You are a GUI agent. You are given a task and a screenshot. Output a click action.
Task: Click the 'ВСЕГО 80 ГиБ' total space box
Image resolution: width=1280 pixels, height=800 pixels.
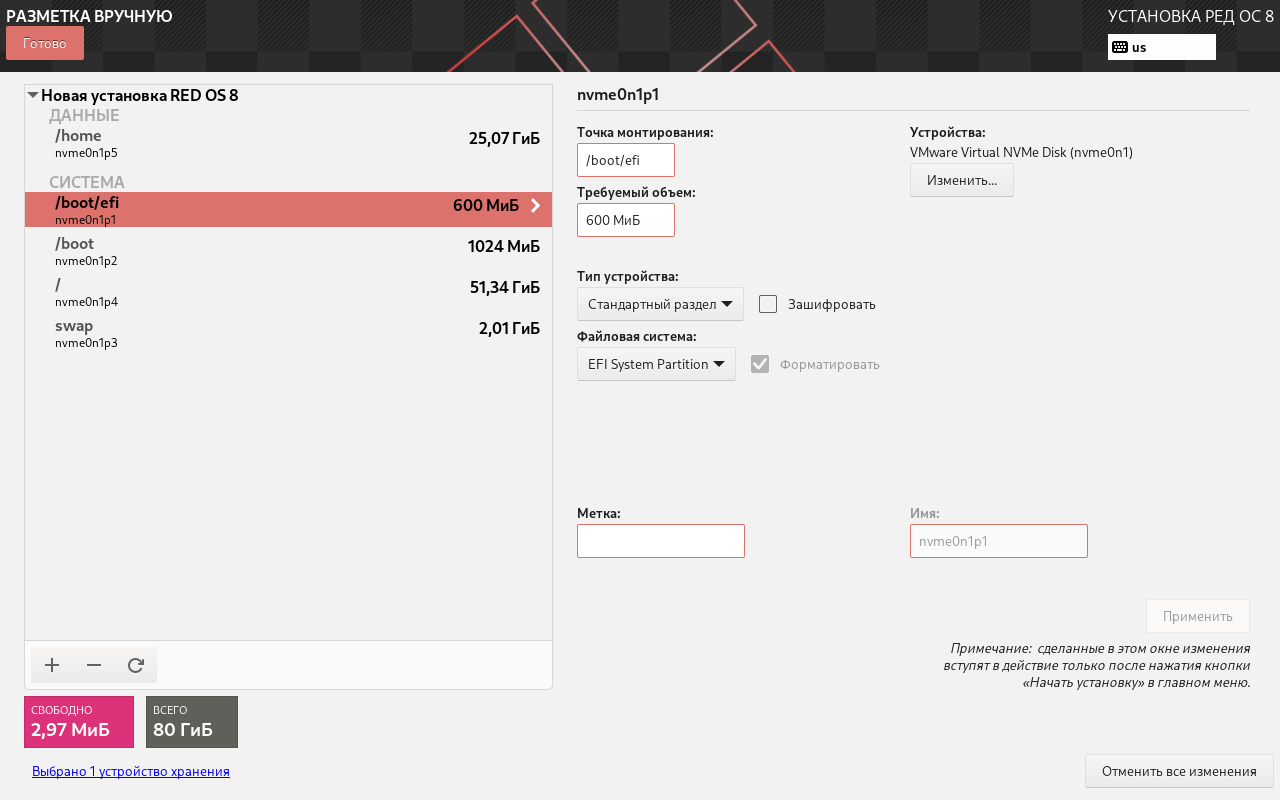point(192,722)
